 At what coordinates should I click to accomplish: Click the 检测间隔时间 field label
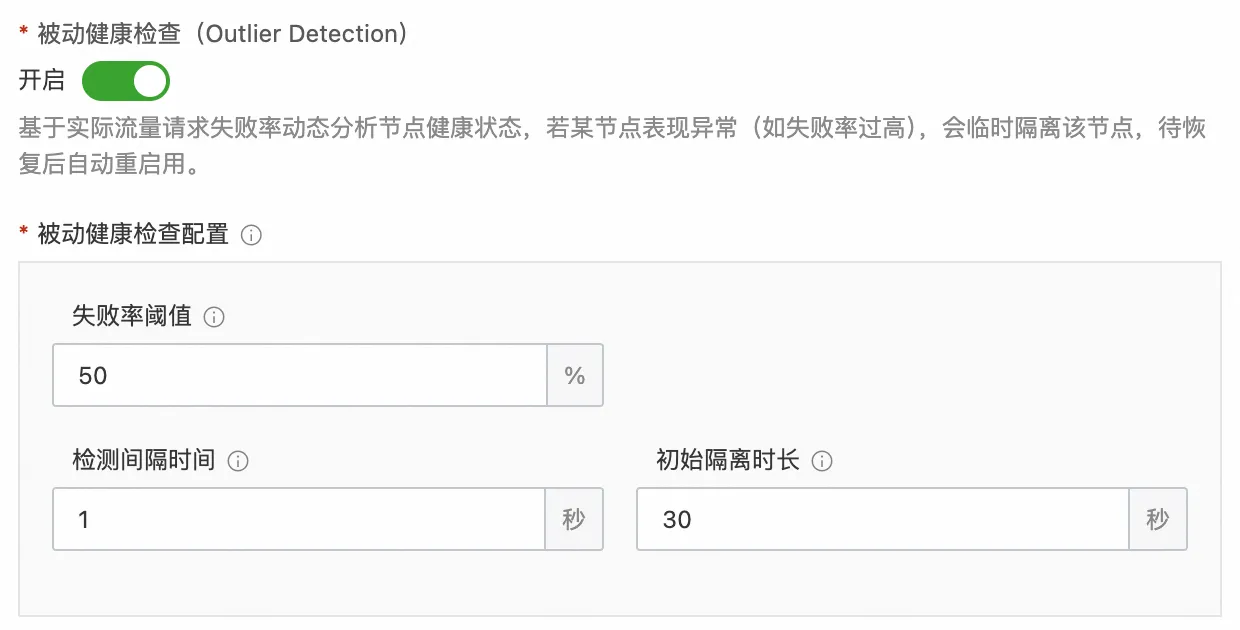144,461
